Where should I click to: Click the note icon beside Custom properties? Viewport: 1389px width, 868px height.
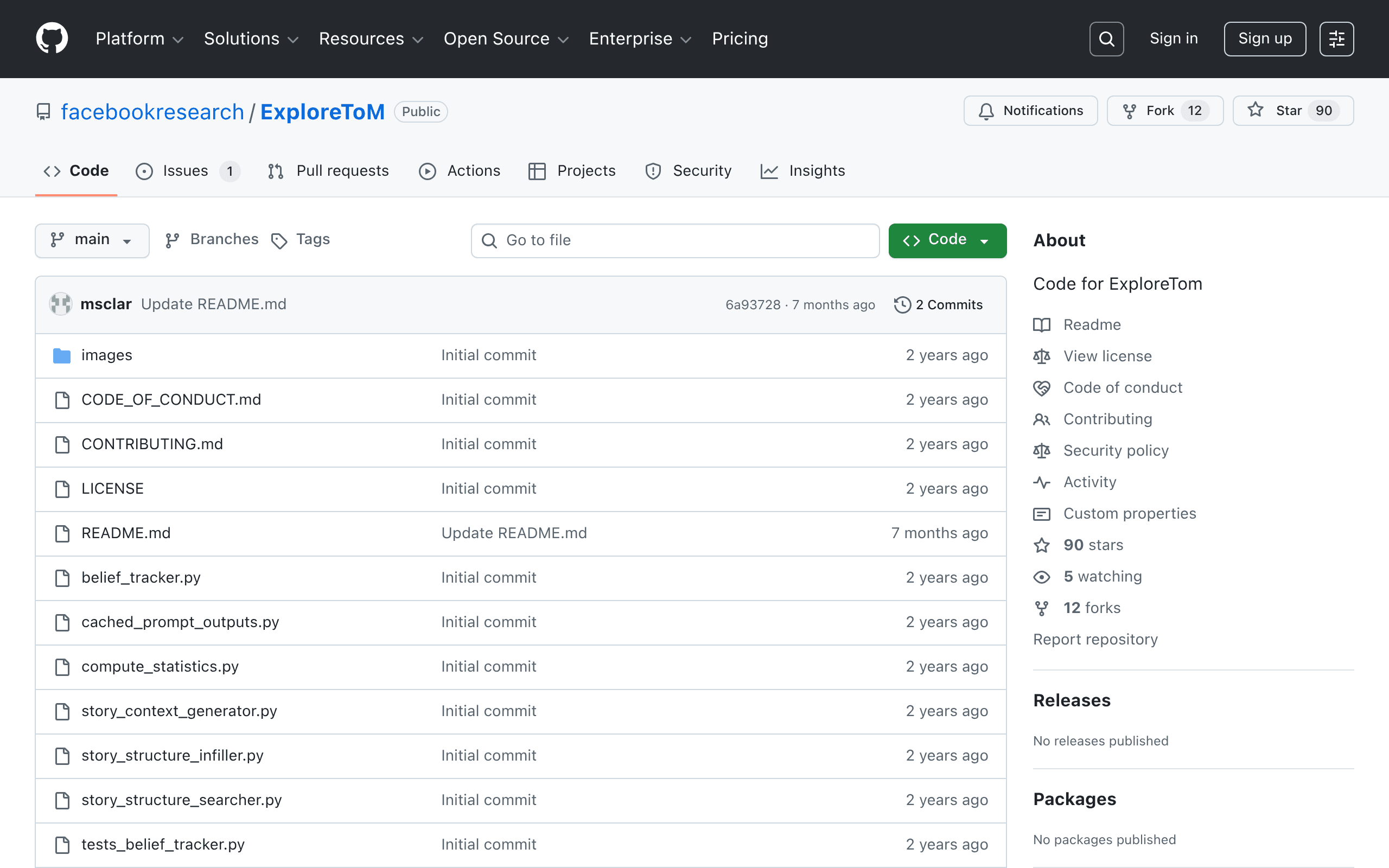coord(1042,514)
